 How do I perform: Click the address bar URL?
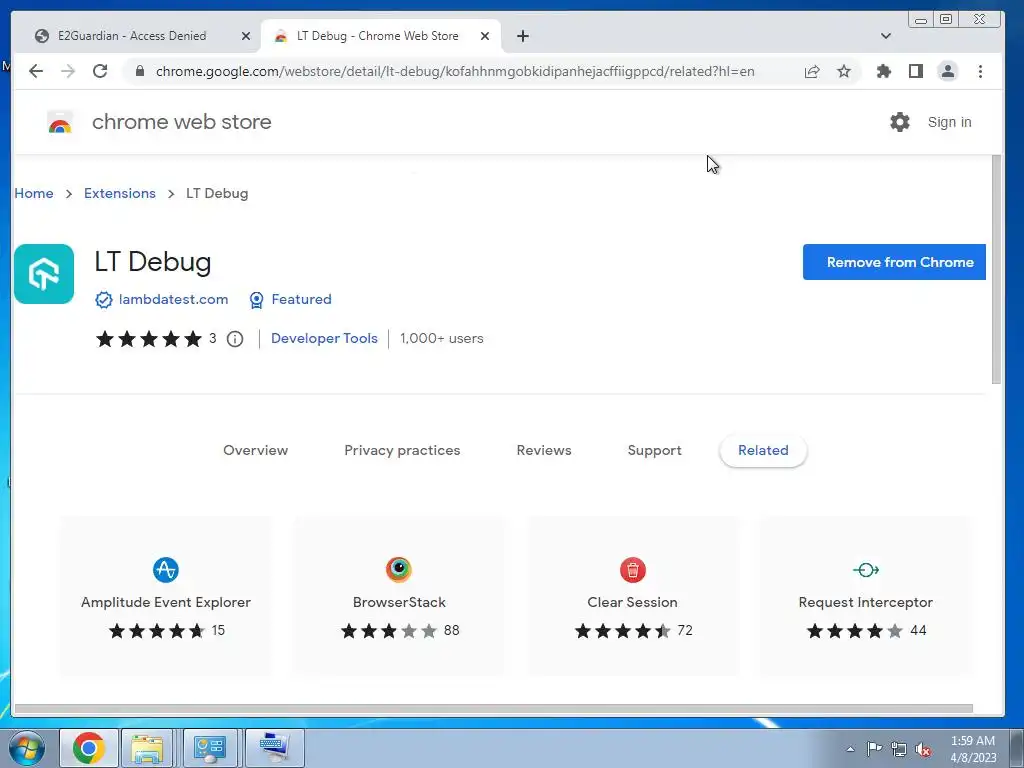tap(455, 71)
